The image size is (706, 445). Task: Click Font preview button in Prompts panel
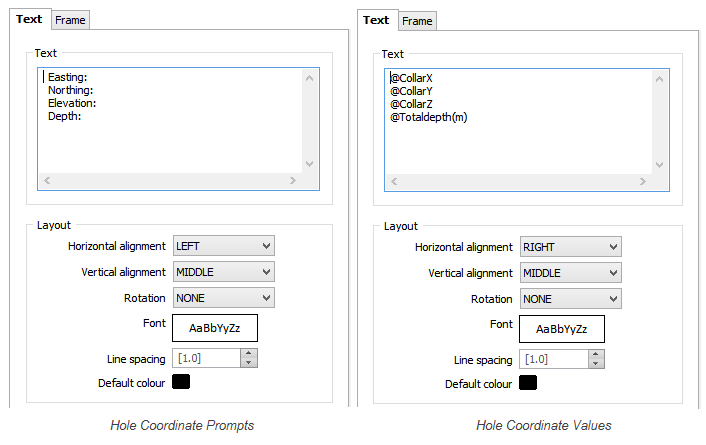click(x=215, y=328)
